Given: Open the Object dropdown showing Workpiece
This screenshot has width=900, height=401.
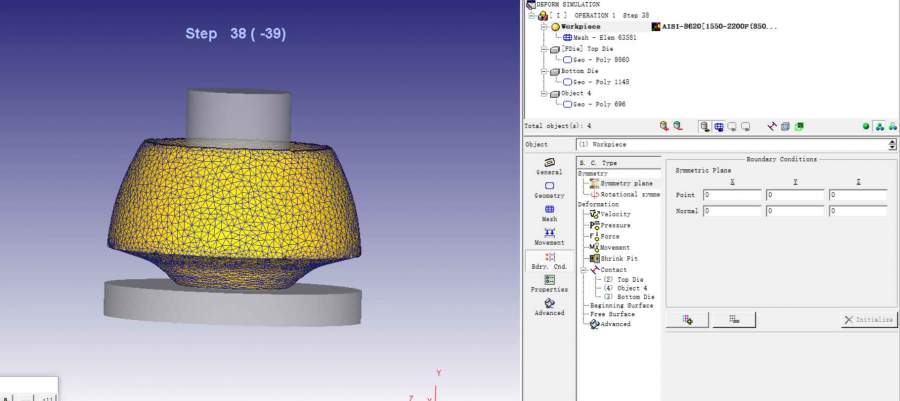Looking at the screenshot, I should click(892, 144).
